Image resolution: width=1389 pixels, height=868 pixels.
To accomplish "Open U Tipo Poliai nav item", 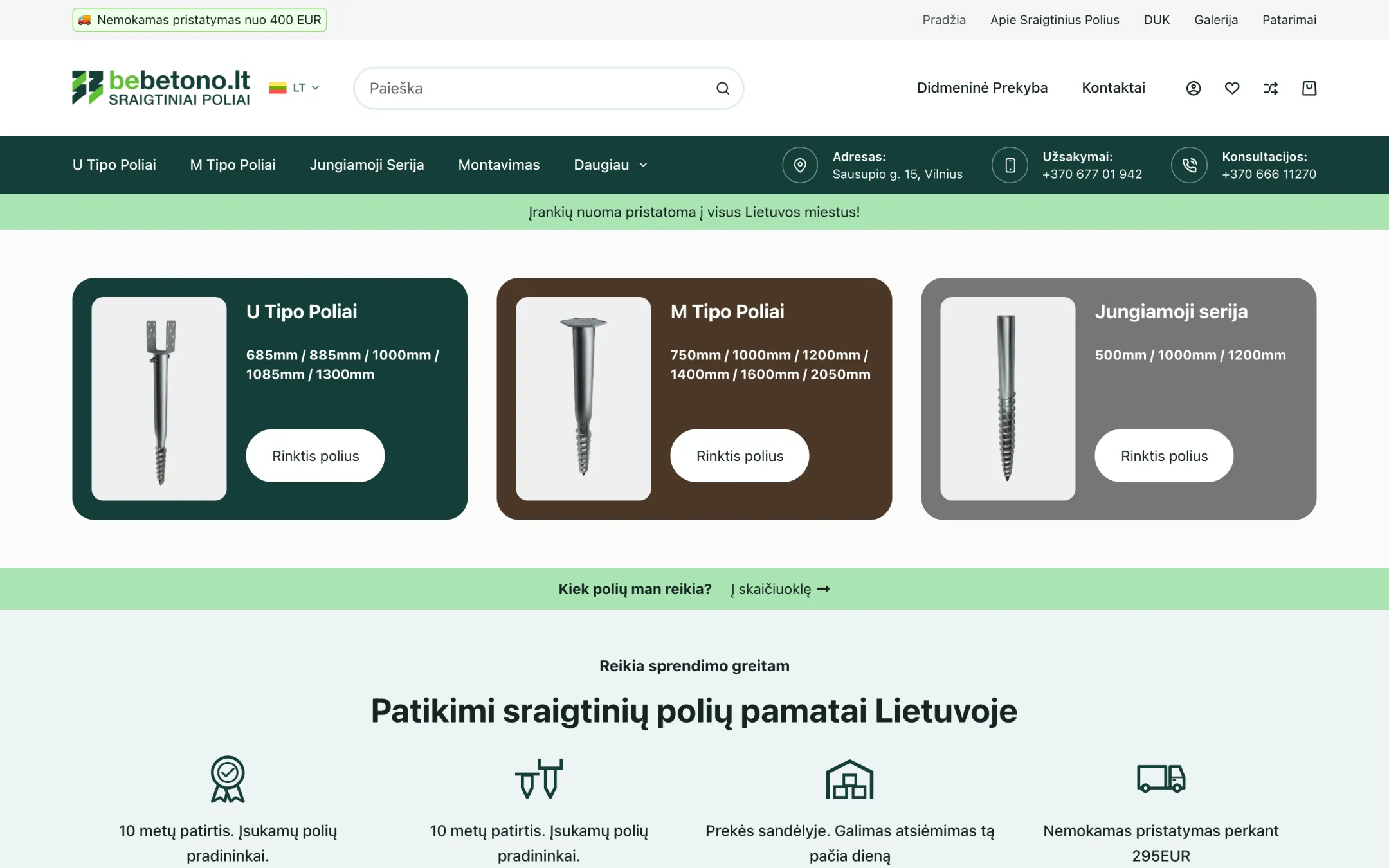I will (x=114, y=165).
